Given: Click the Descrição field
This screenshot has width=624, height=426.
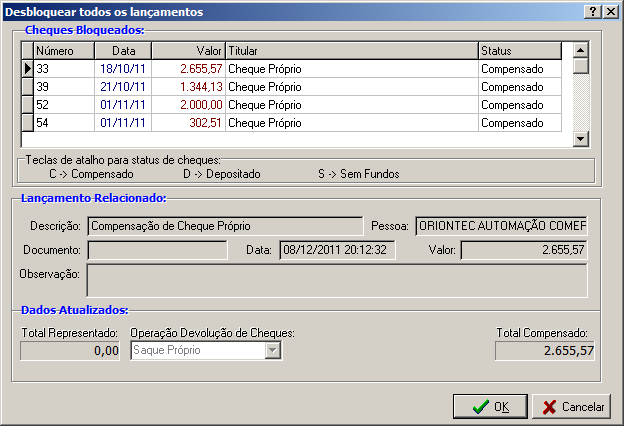Looking at the screenshot, I should pos(225,225).
